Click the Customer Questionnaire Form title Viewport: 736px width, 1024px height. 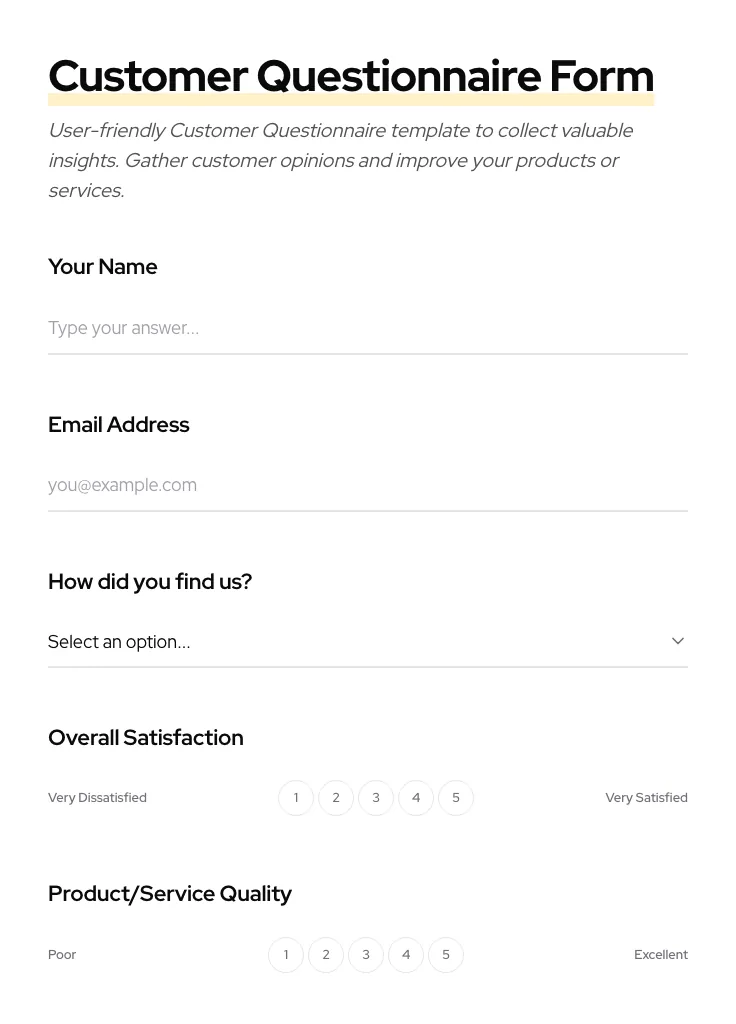(x=351, y=75)
